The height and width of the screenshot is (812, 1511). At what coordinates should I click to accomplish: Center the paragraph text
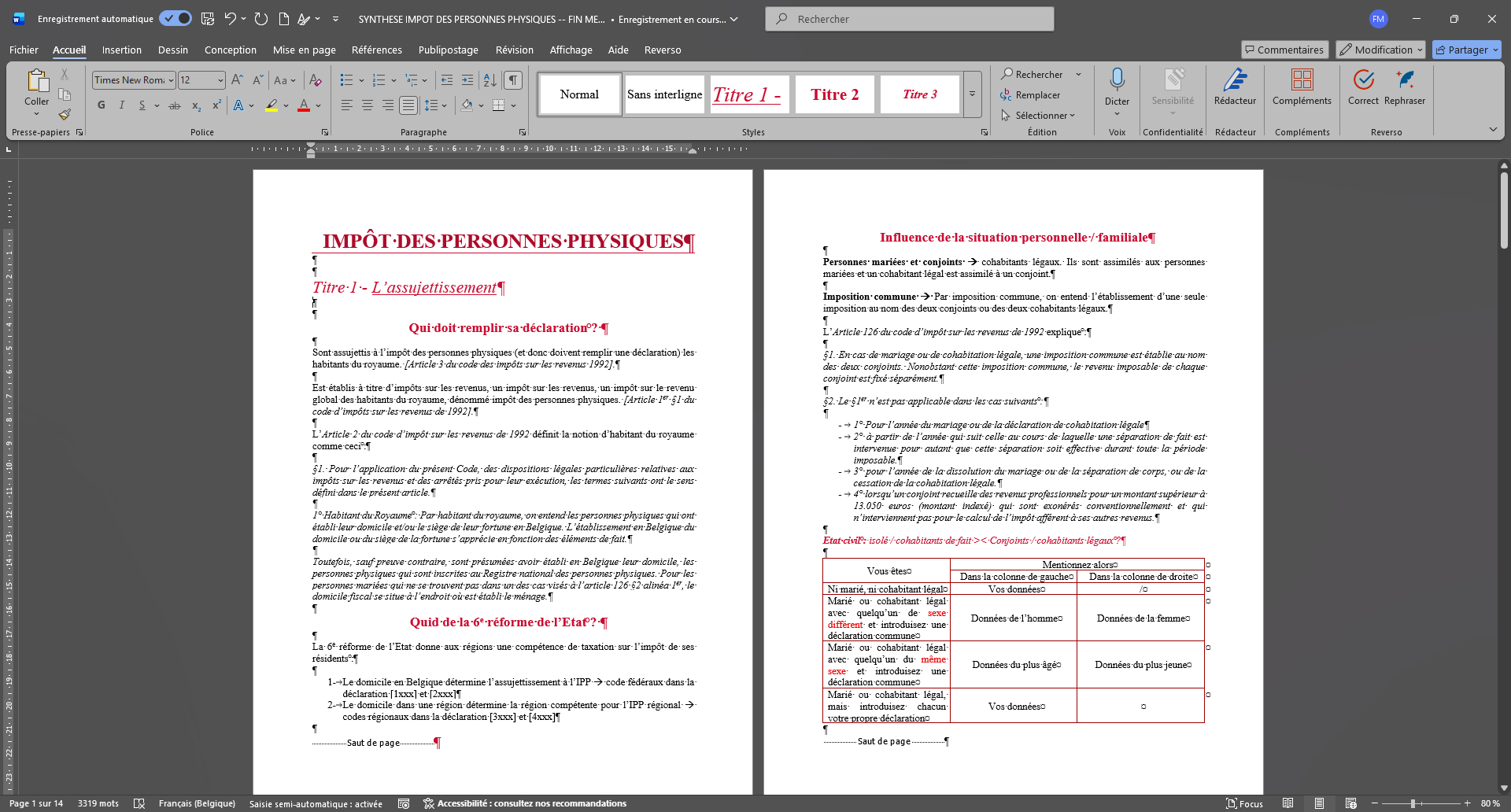click(367, 105)
